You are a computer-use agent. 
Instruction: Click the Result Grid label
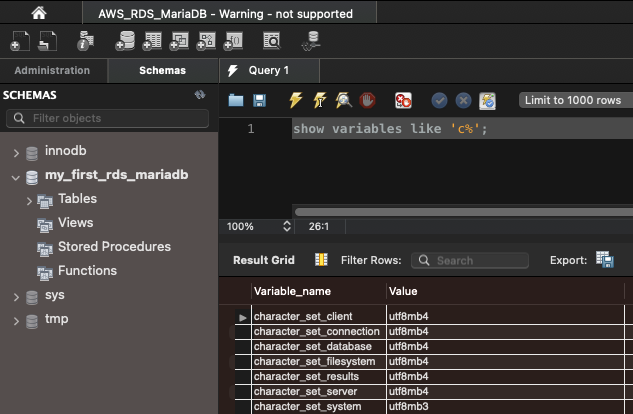264,260
